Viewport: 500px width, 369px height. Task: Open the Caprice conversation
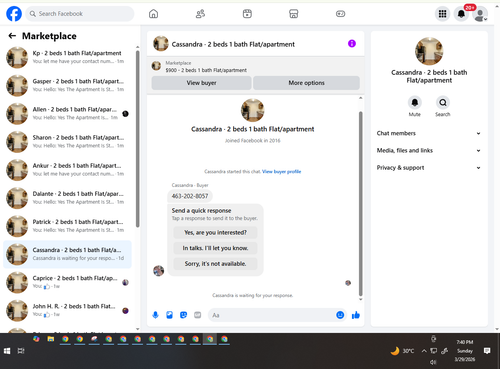coord(67,282)
